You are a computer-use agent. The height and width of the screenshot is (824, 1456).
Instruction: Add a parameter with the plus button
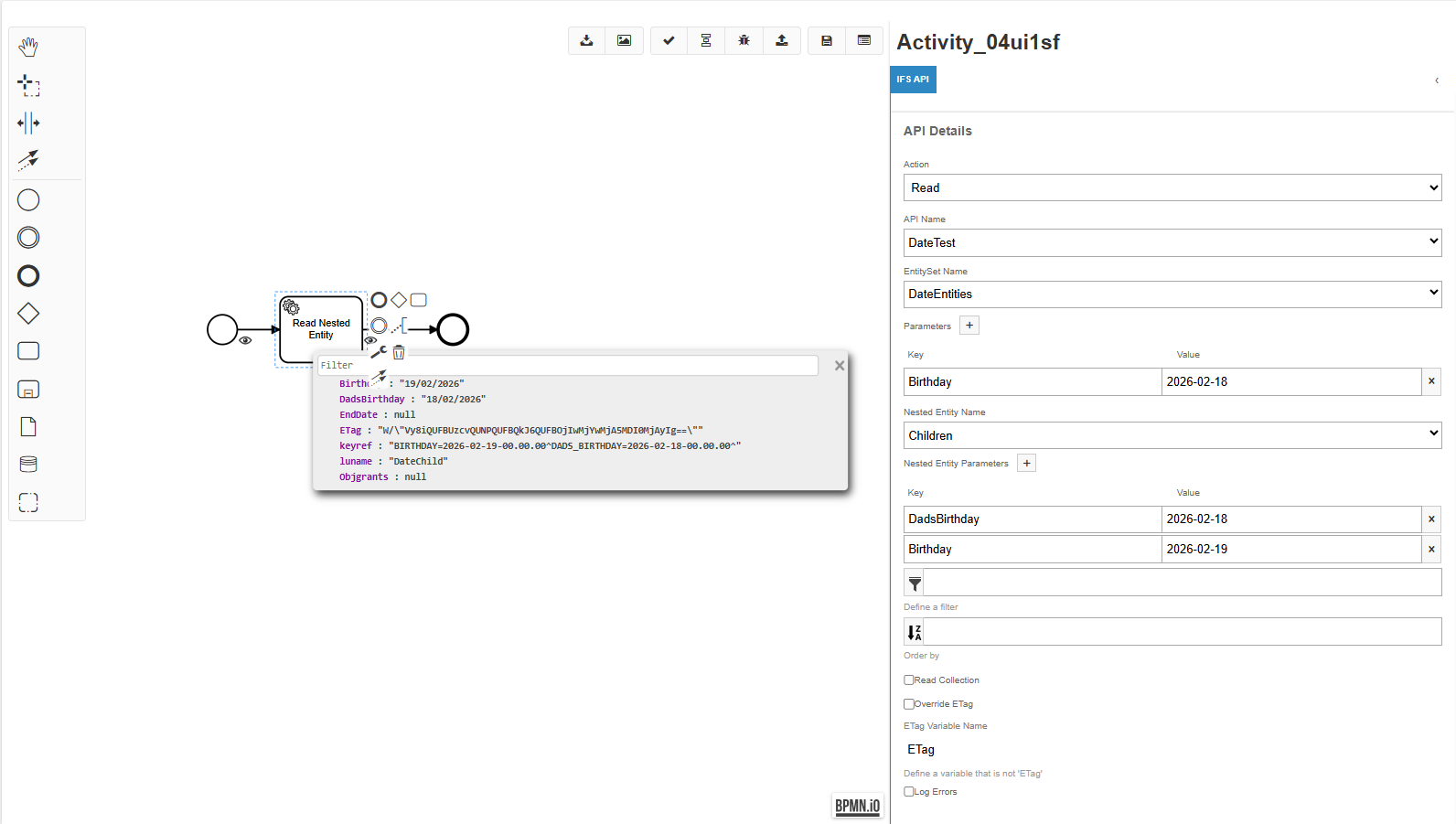click(x=969, y=326)
